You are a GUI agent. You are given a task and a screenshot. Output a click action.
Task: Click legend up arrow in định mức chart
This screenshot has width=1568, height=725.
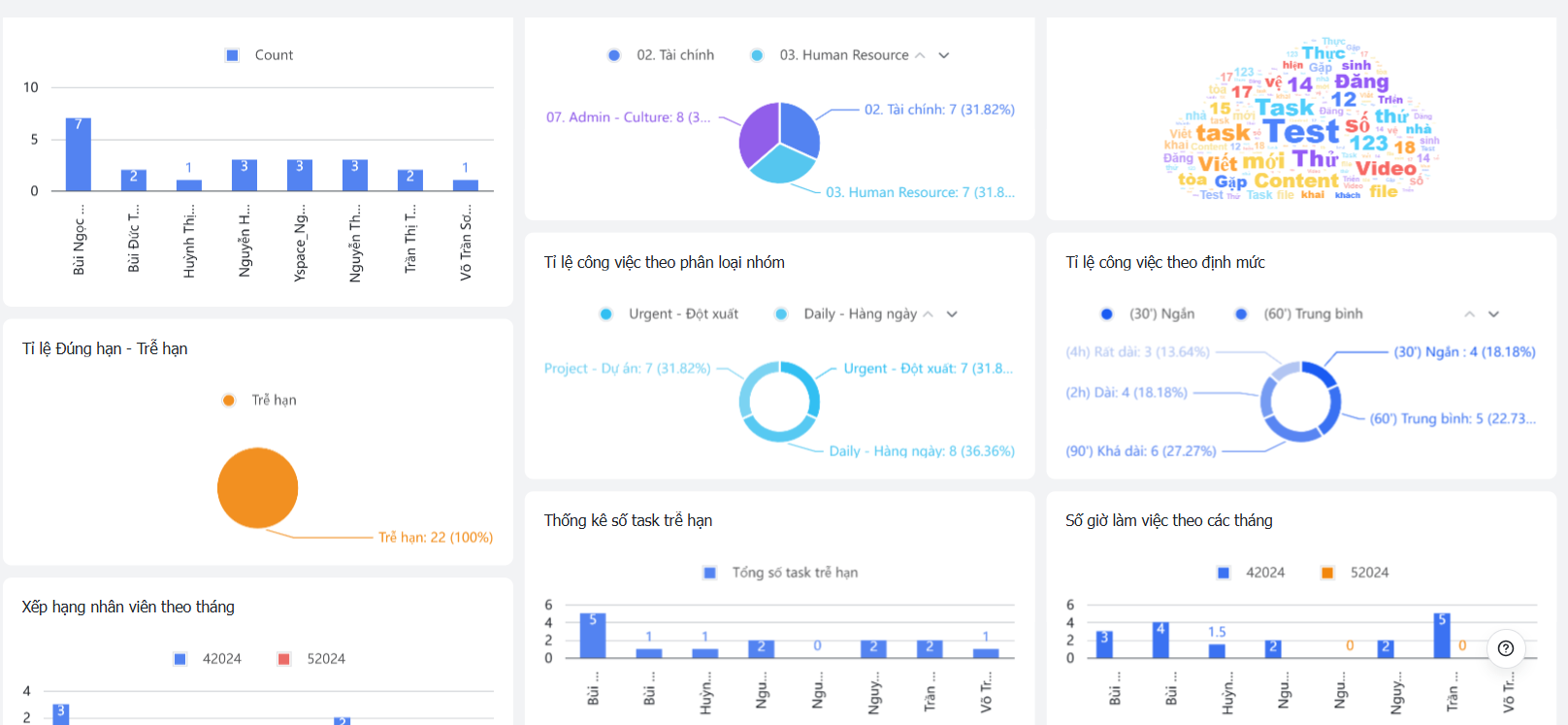click(1469, 314)
